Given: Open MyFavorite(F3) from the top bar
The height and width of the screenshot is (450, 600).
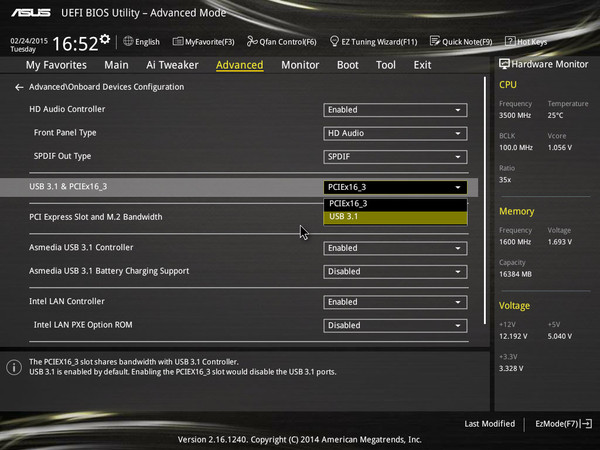Looking at the screenshot, I should click(x=204, y=42).
